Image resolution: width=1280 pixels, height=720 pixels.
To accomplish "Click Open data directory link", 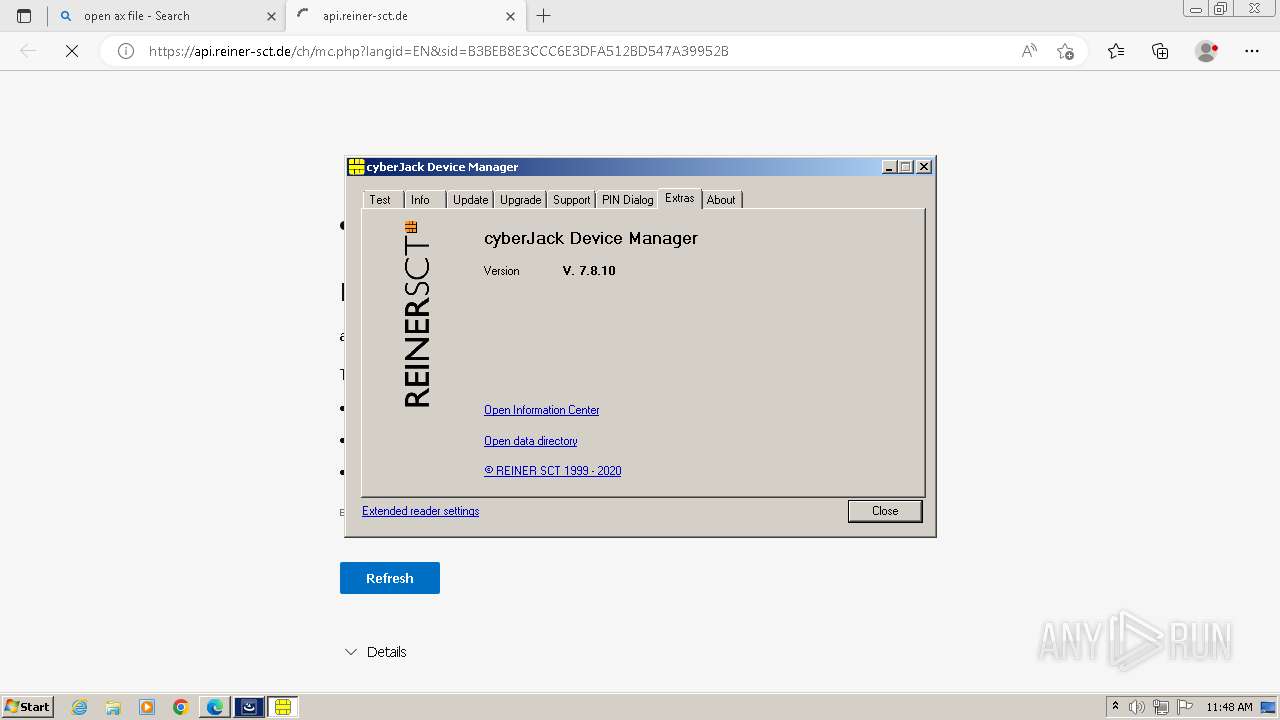I will (x=531, y=441).
